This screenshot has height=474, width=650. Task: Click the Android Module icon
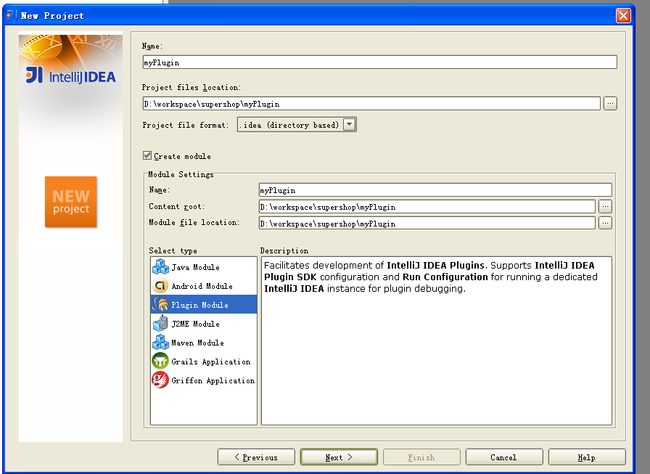pos(160,286)
